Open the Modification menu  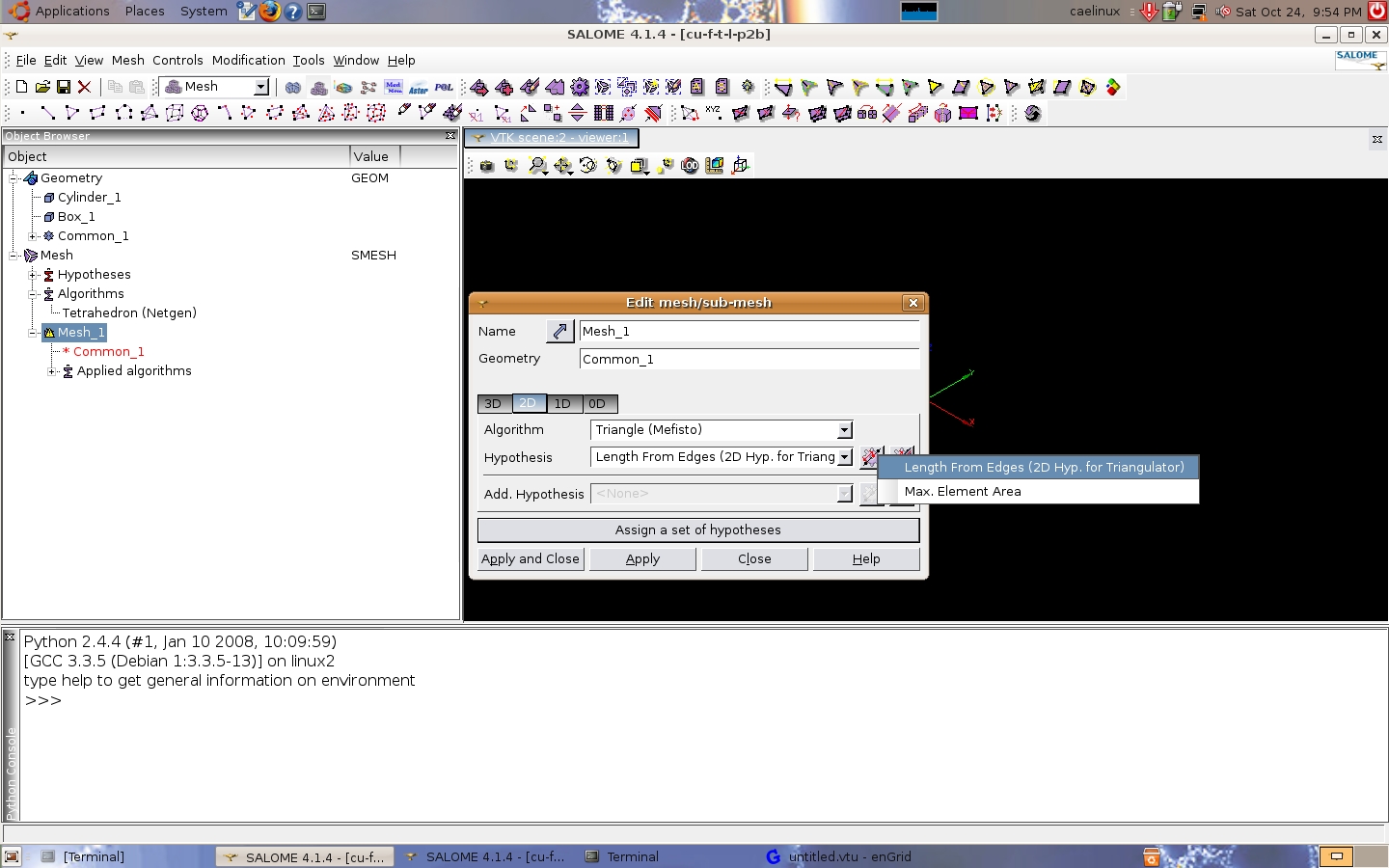point(248,60)
